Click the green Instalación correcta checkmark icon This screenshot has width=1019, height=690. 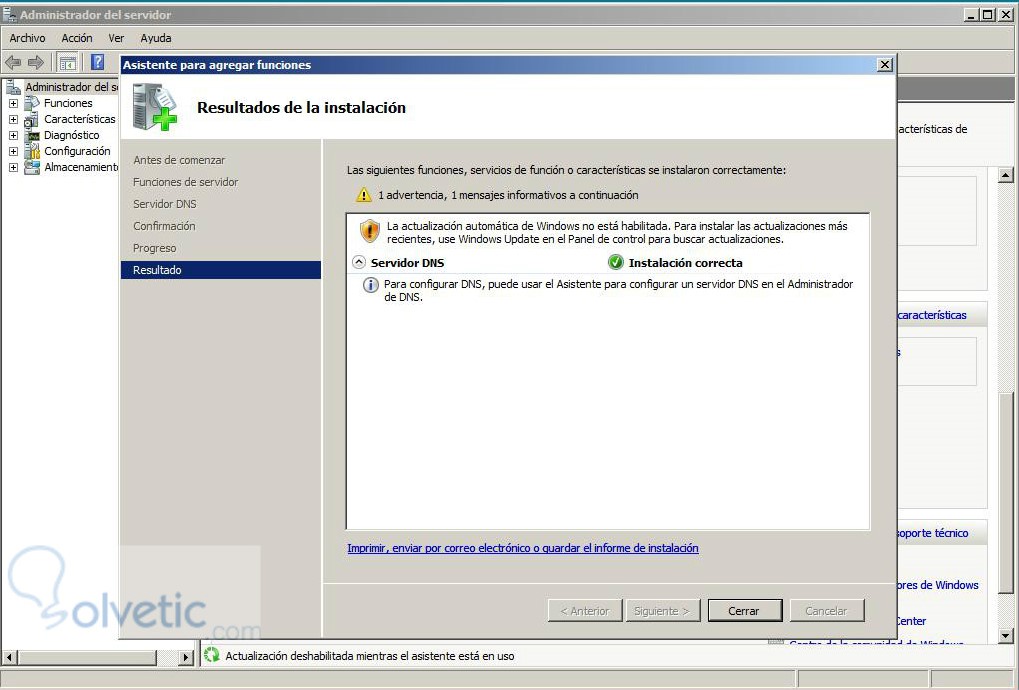coord(615,262)
